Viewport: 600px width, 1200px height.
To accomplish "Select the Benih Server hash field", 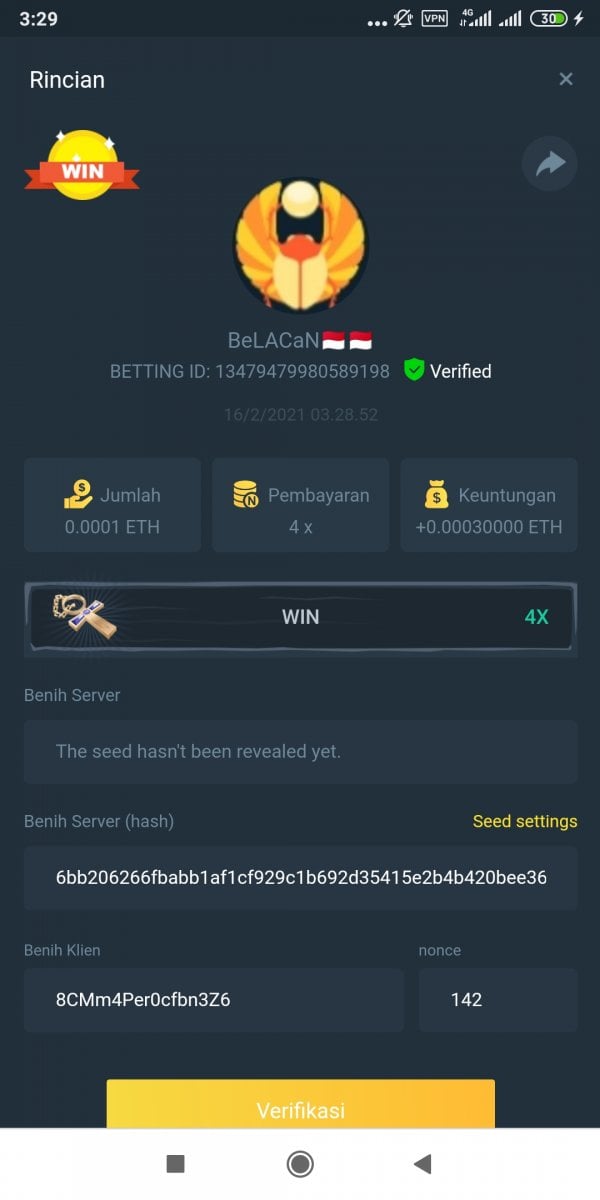I will (x=301, y=878).
